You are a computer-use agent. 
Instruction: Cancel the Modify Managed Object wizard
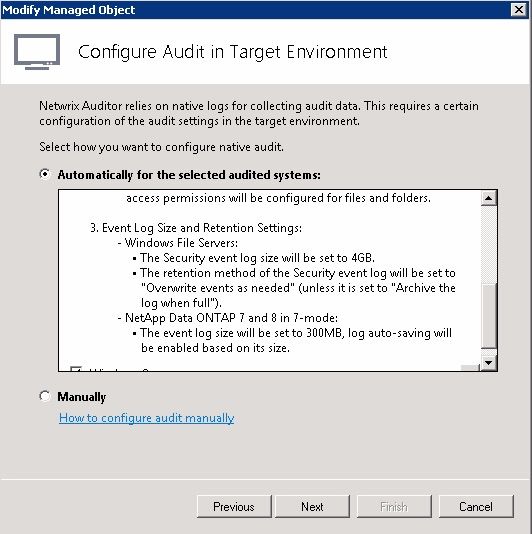click(476, 506)
